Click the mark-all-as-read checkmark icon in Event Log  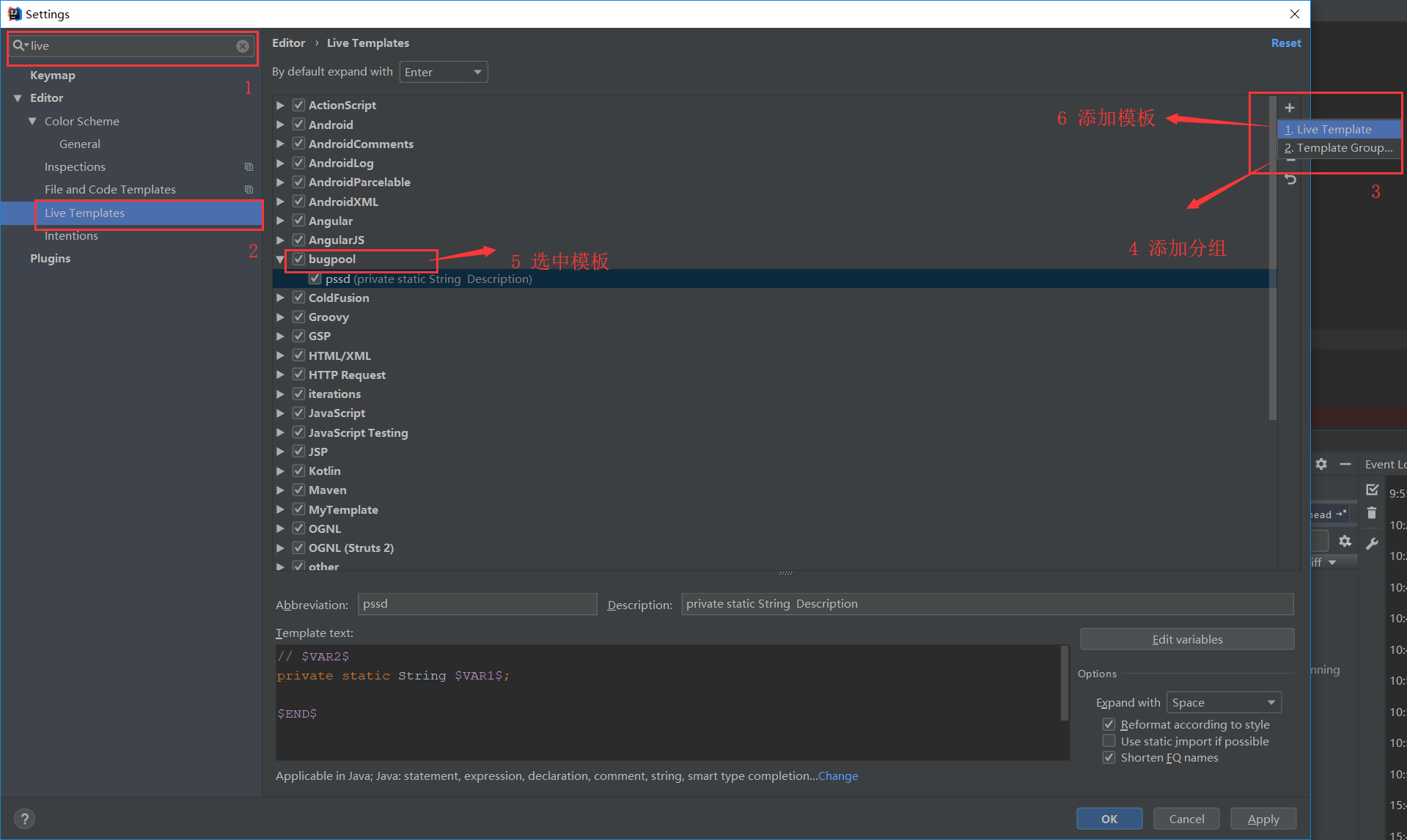[1372, 490]
